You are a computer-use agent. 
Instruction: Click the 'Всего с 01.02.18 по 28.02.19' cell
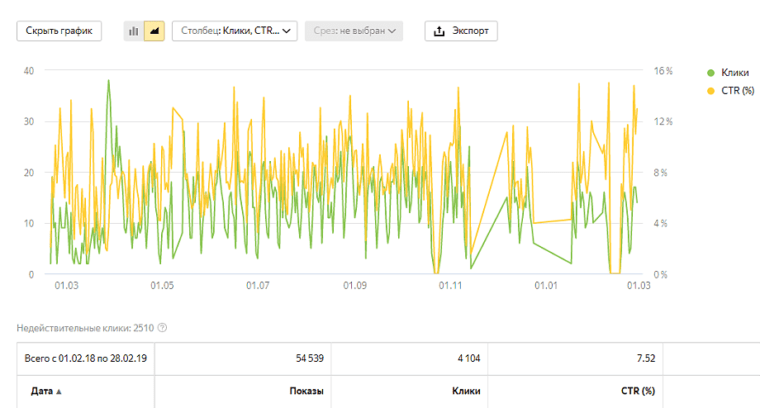tap(86, 359)
